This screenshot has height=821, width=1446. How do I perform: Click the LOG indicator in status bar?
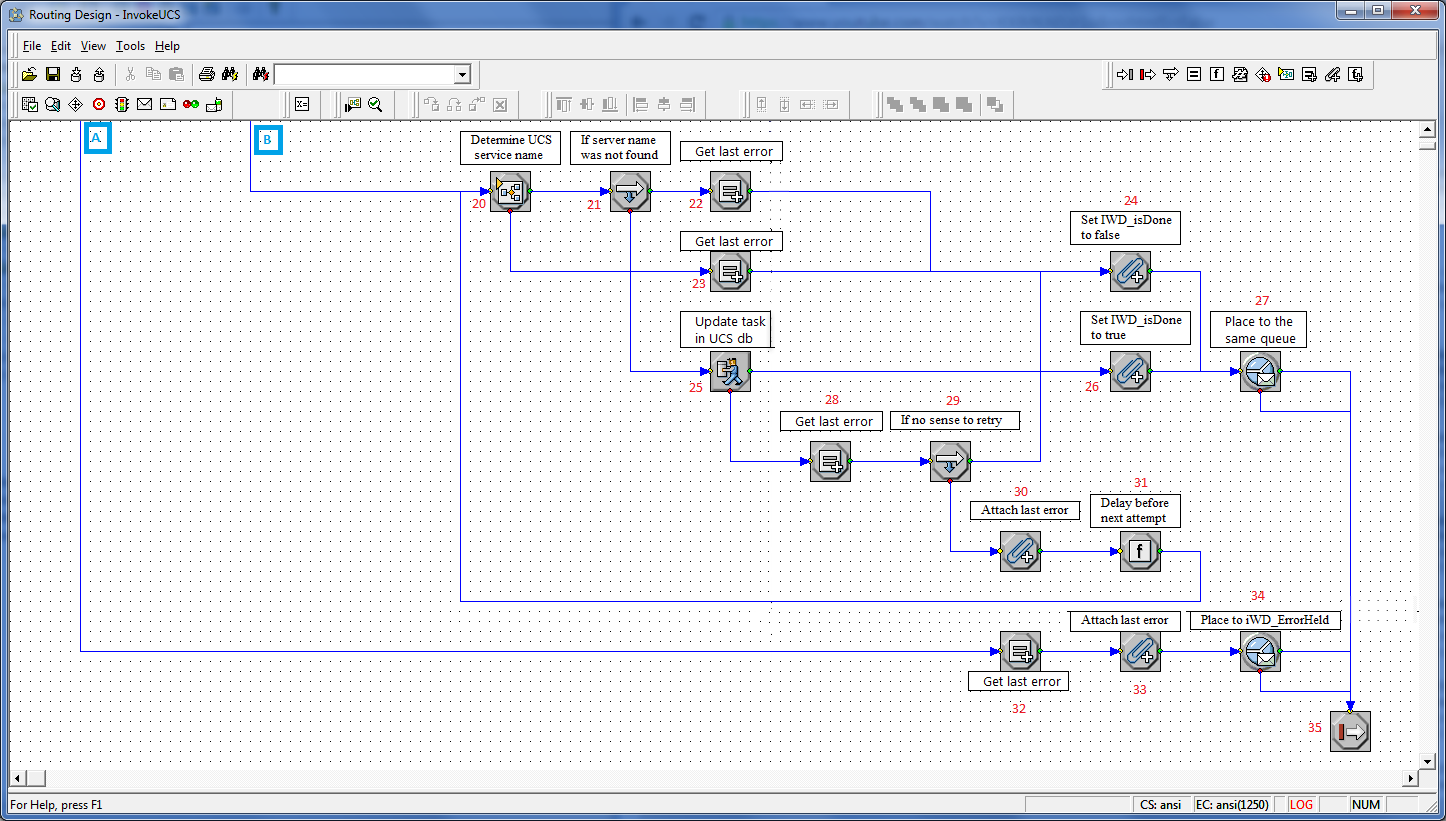[1301, 804]
